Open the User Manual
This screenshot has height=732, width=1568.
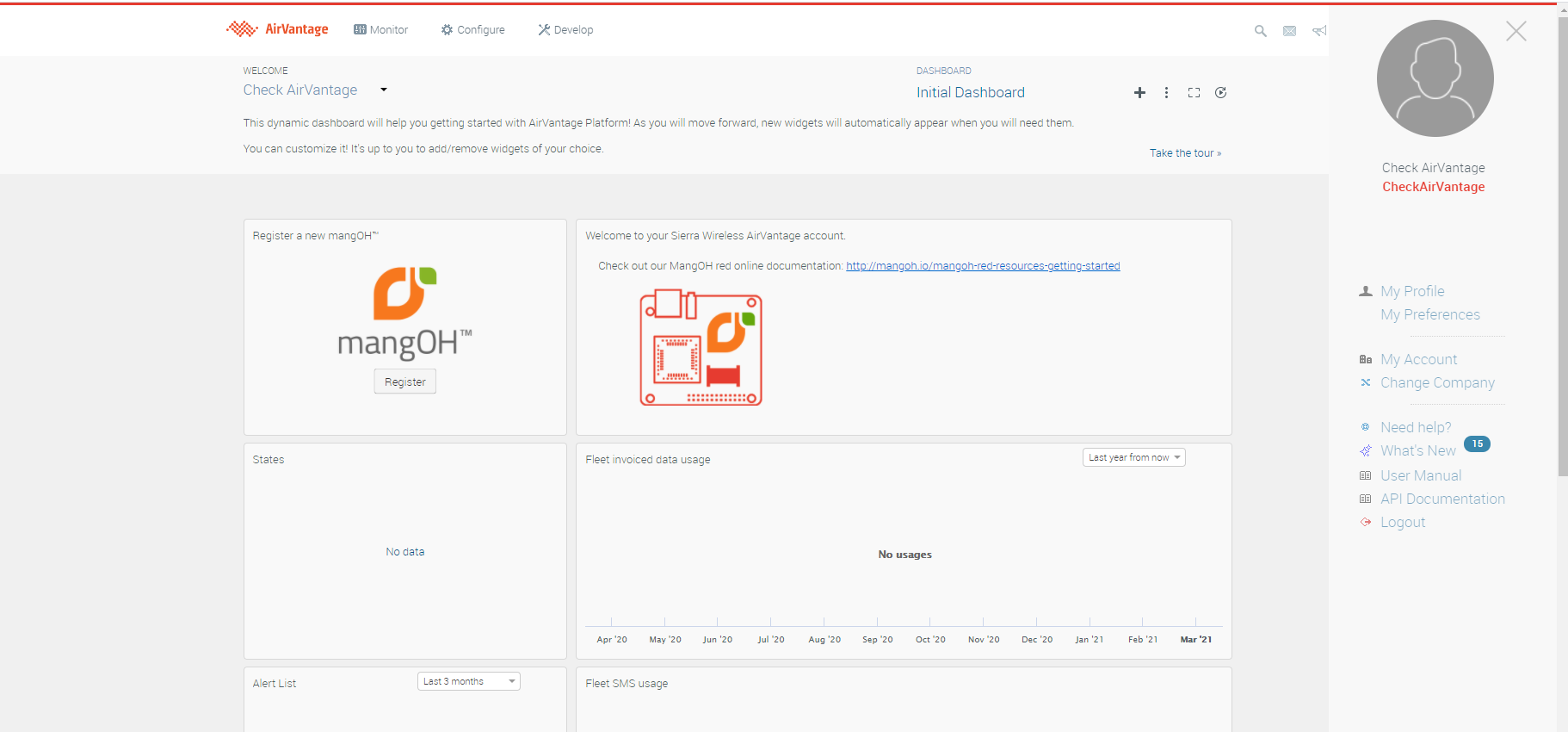pos(1421,476)
